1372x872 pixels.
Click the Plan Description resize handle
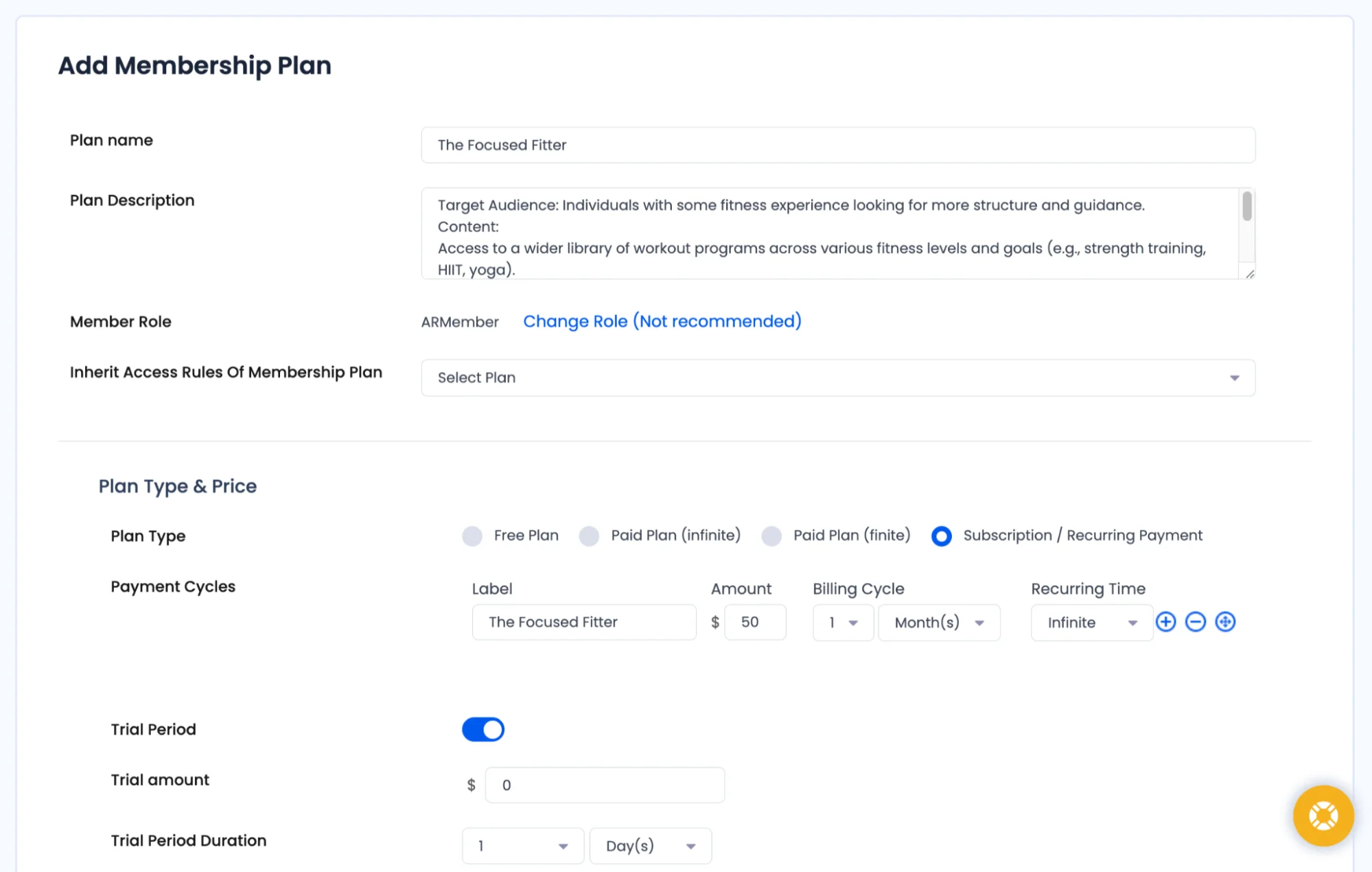pyautogui.click(x=1250, y=274)
